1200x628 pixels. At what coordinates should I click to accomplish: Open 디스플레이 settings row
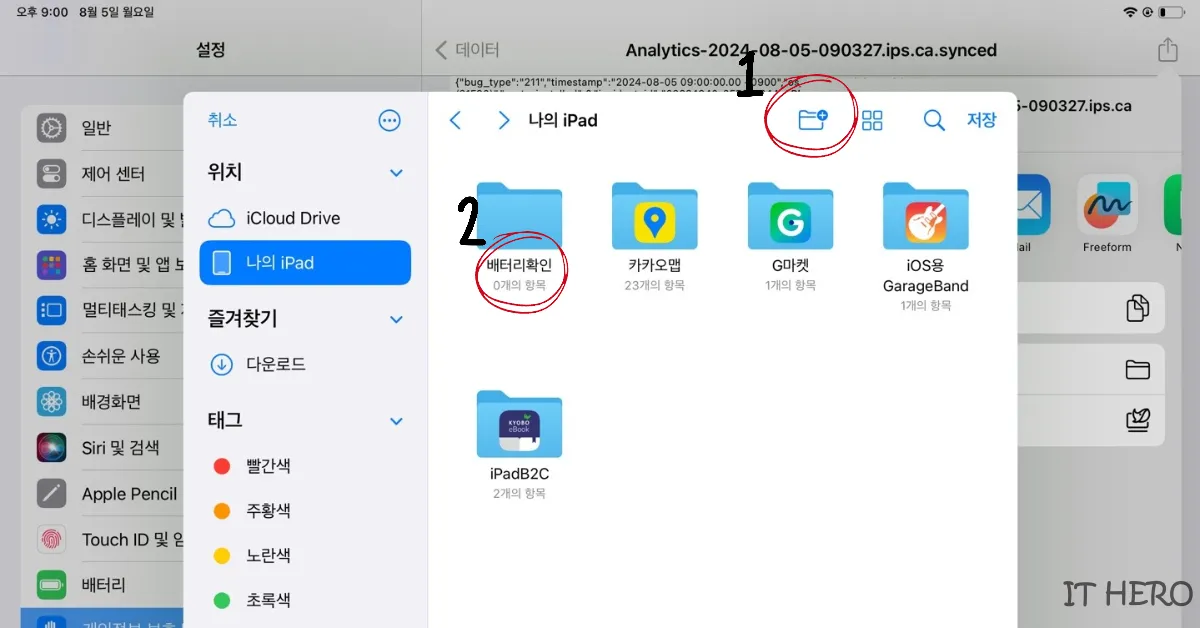pos(100,219)
